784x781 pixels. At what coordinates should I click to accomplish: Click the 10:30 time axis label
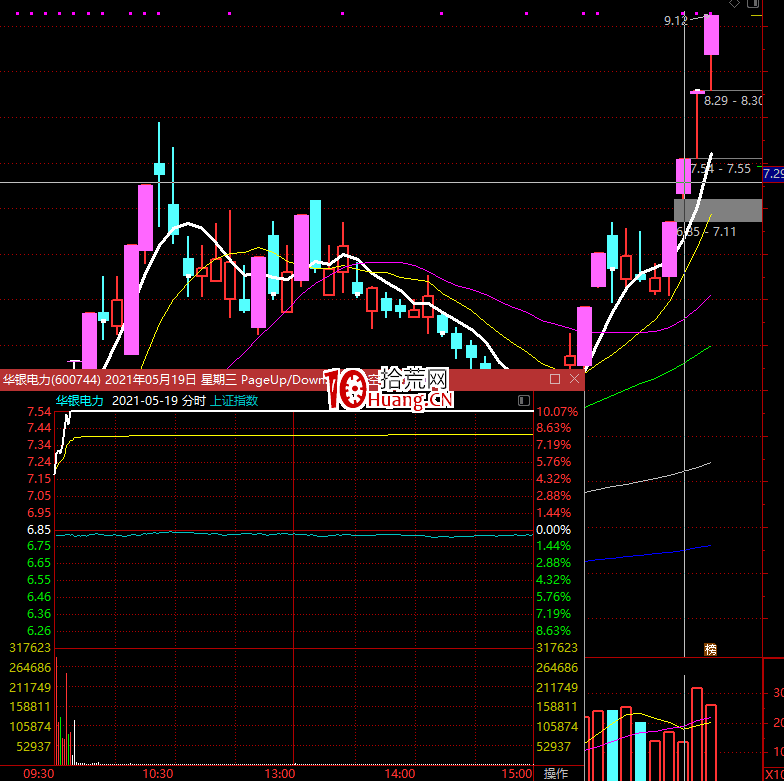(158, 774)
